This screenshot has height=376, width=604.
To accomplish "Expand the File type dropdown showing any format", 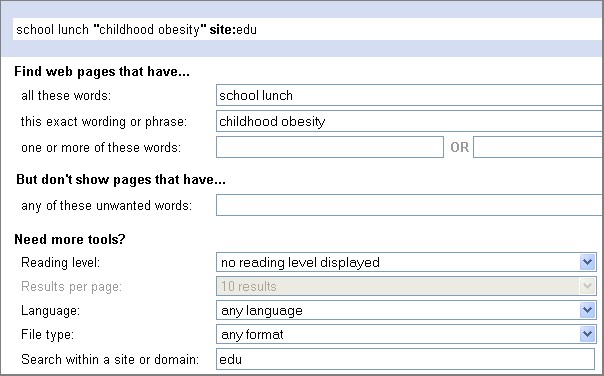I will point(406,334).
